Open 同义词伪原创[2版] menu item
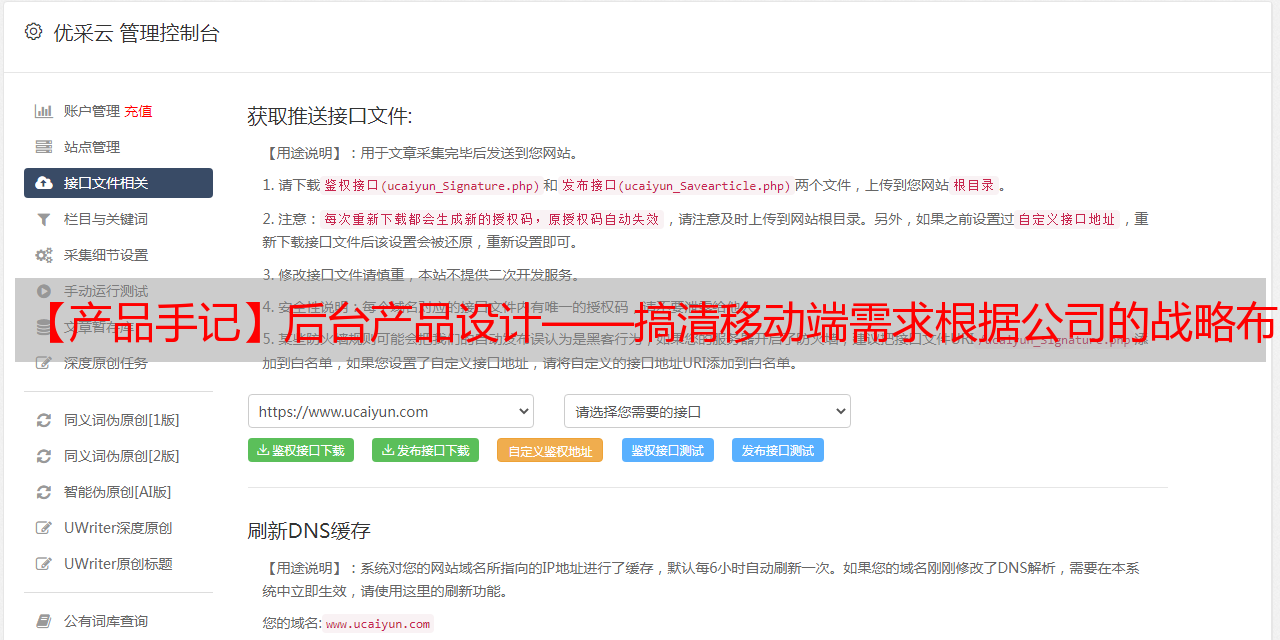Viewport: 1280px width, 640px height. pyautogui.click(x=122, y=456)
